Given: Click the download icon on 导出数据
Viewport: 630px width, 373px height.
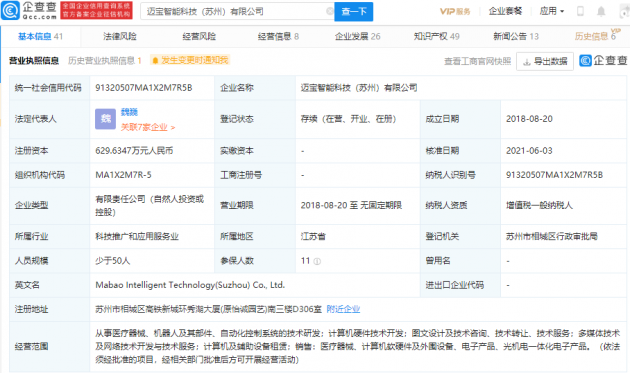Looking at the screenshot, I should click(x=526, y=62).
